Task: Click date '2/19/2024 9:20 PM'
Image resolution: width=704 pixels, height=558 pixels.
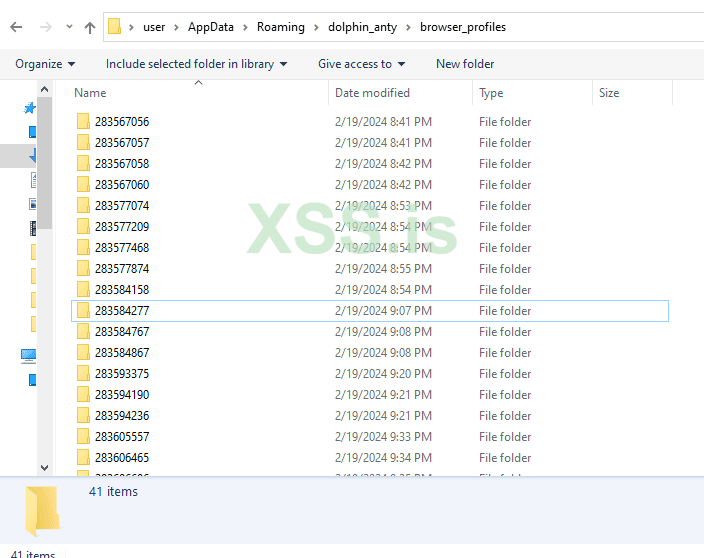Action: (x=383, y=373)
